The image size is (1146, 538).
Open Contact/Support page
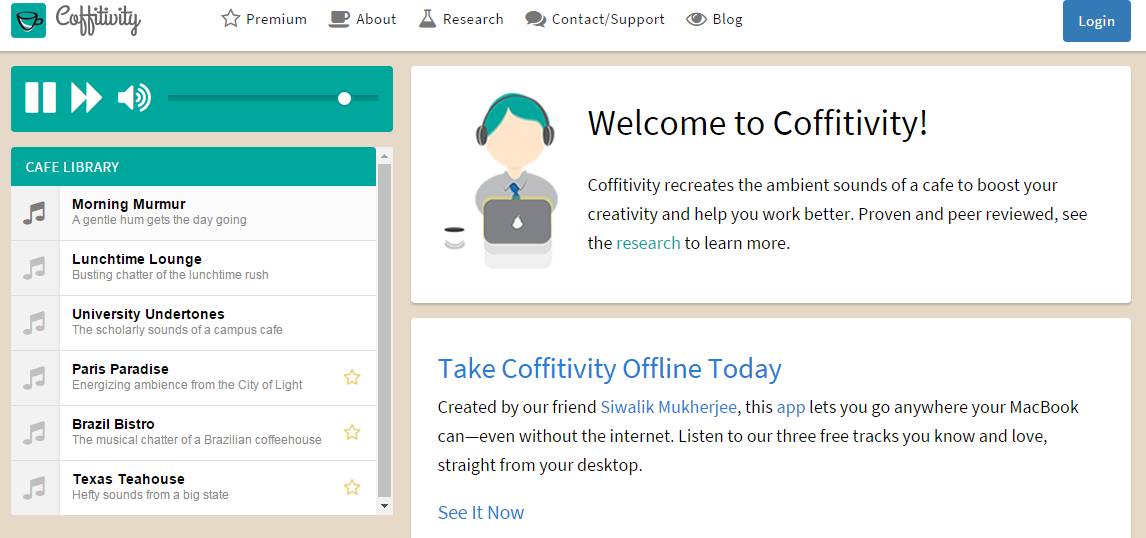595,19
